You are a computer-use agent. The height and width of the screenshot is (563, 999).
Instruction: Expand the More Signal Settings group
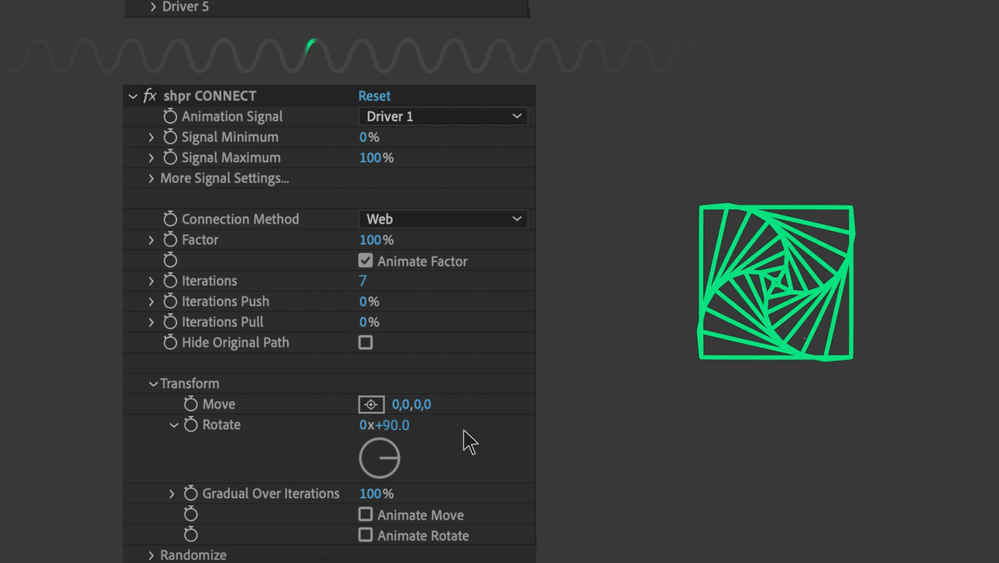click(x=152, y=178)
